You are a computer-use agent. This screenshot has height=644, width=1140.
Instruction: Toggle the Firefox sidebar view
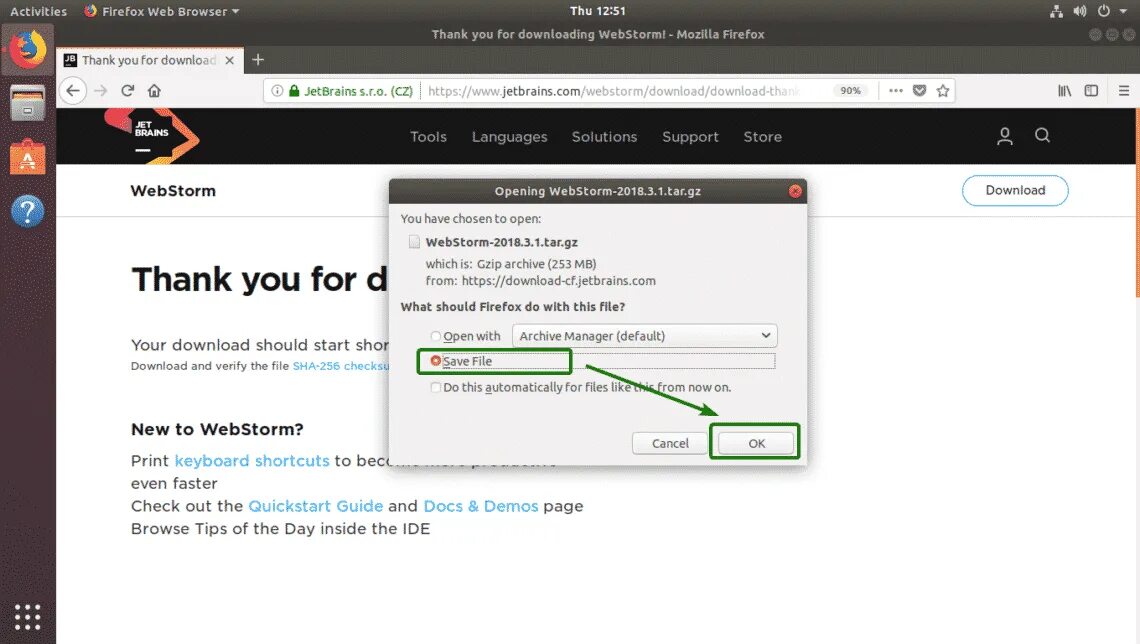pos(1091,91)
